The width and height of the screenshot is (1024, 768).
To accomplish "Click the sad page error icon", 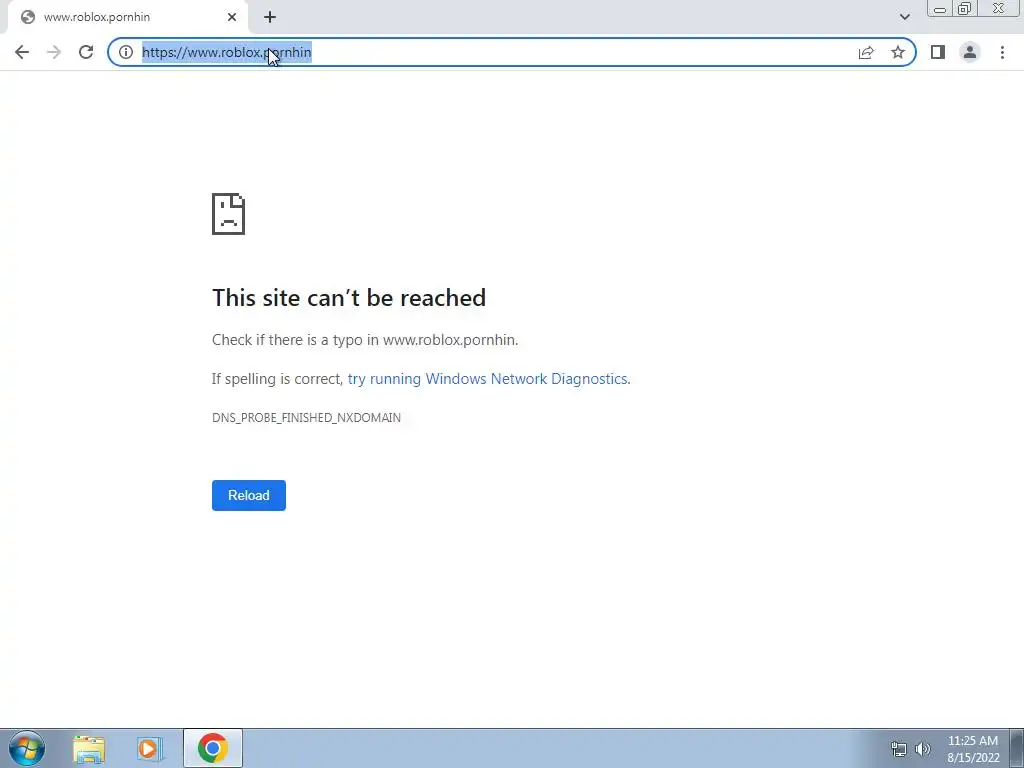I will coord(229,214).
